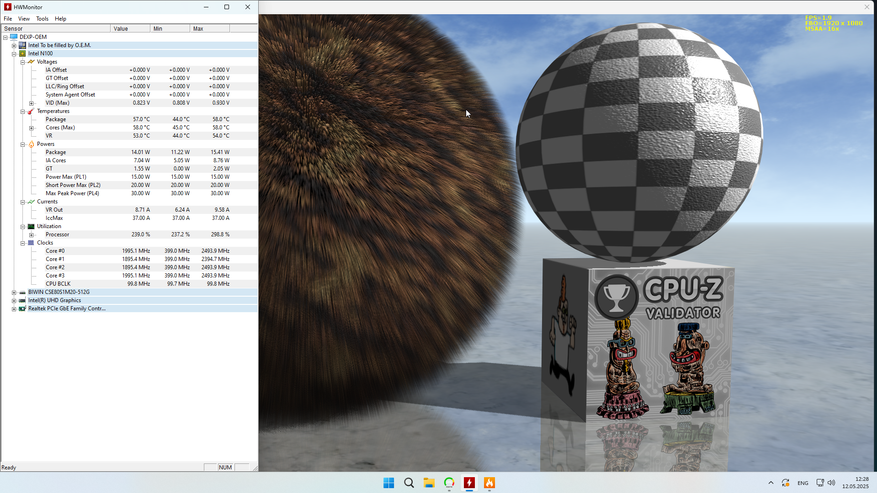
Task: Click the Temperatures thermometer icon
Action: tap(31, 111)
